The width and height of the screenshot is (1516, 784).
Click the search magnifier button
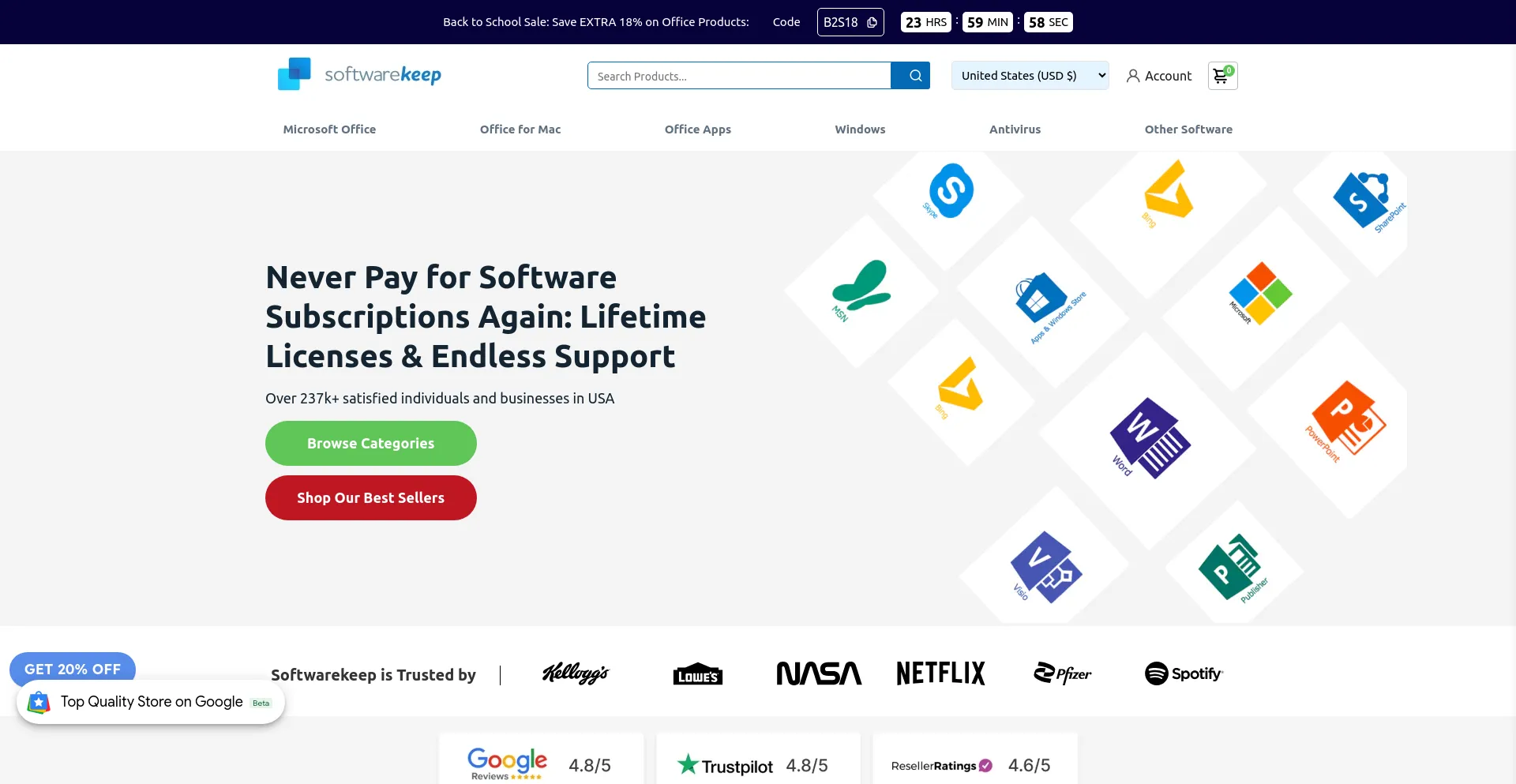click(910, 76)
